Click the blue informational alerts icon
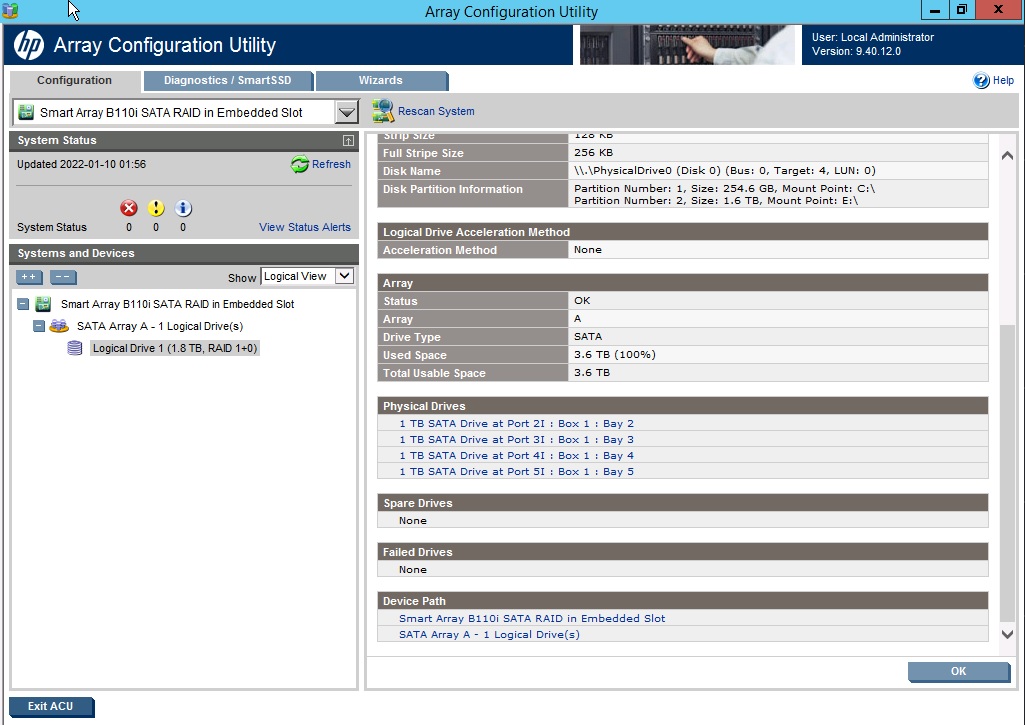Screen dimensions: 1025x725 tap(183, 208)
